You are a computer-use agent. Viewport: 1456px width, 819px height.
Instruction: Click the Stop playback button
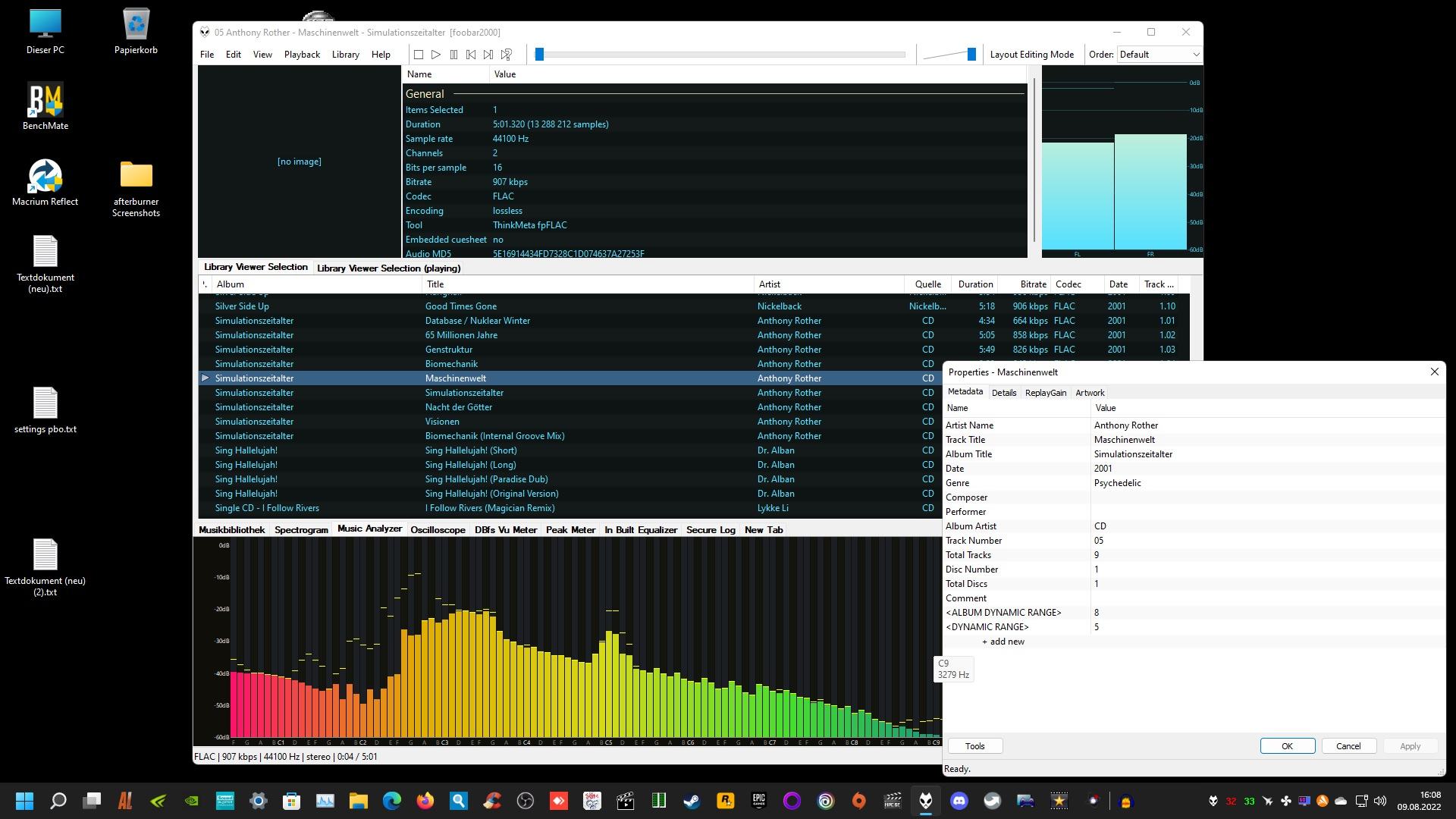coord(418,55)
